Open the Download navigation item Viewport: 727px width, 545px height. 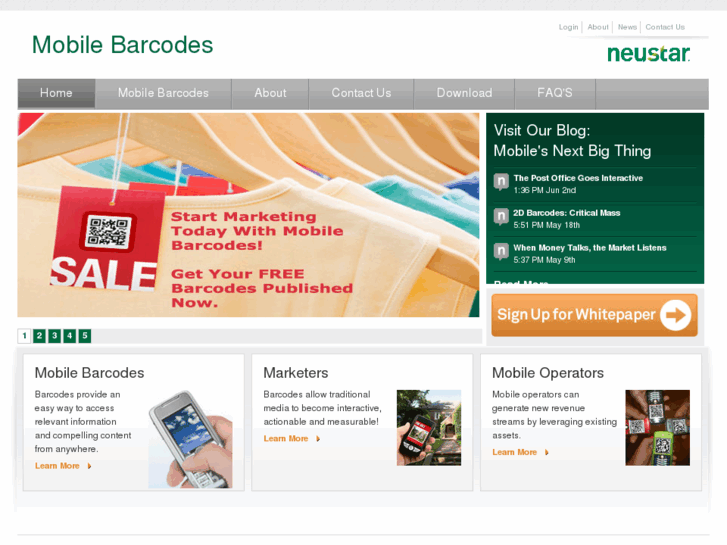(464, 93)
